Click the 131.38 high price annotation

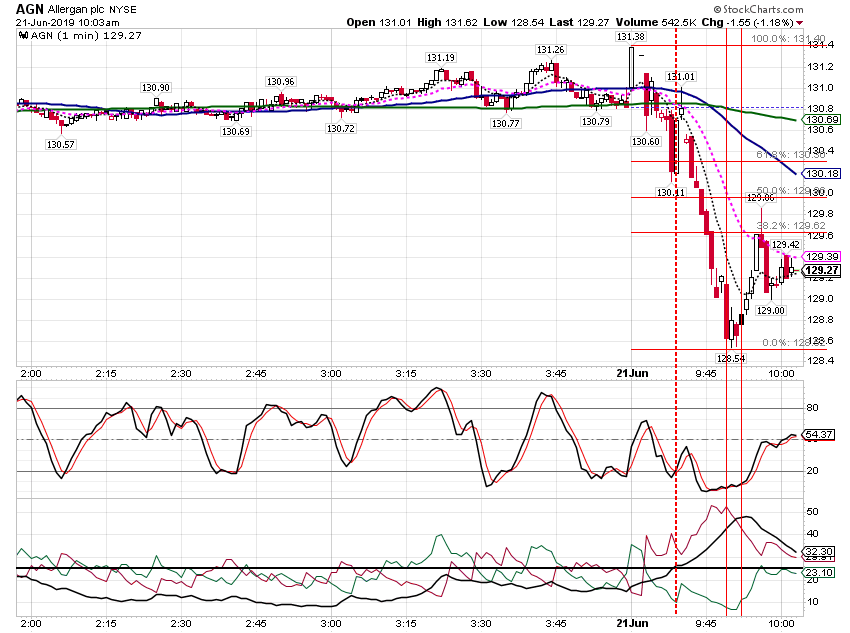(x=630, y=37)
